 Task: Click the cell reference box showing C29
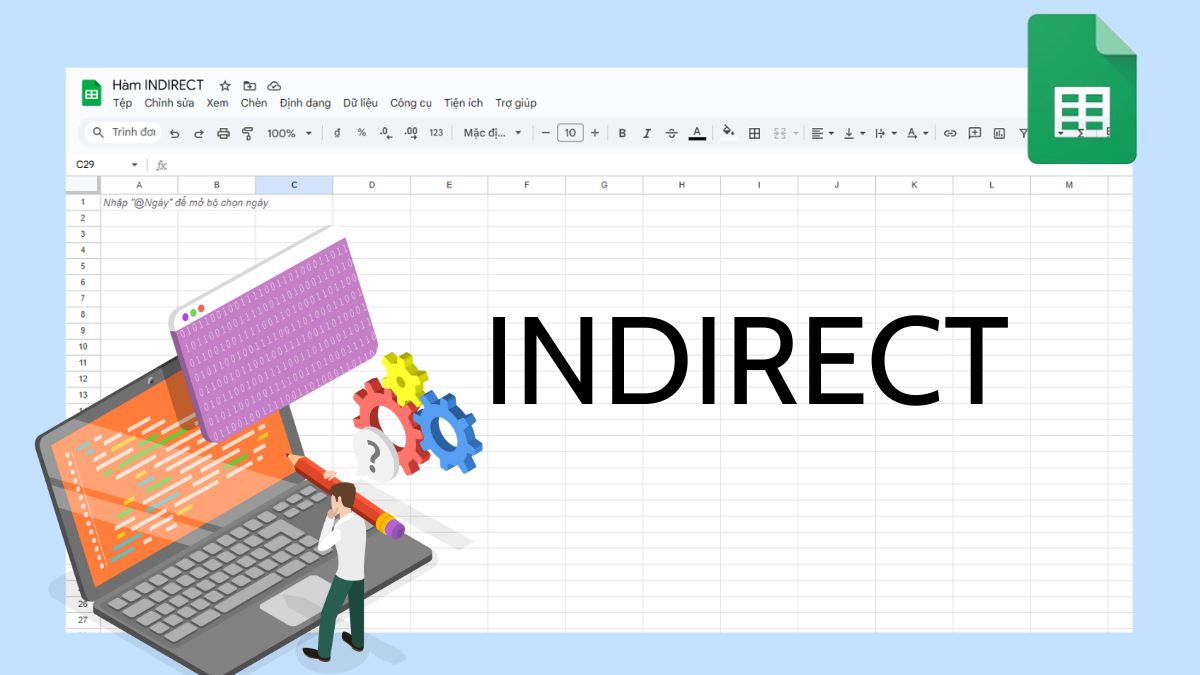click(x=100, y=163)
